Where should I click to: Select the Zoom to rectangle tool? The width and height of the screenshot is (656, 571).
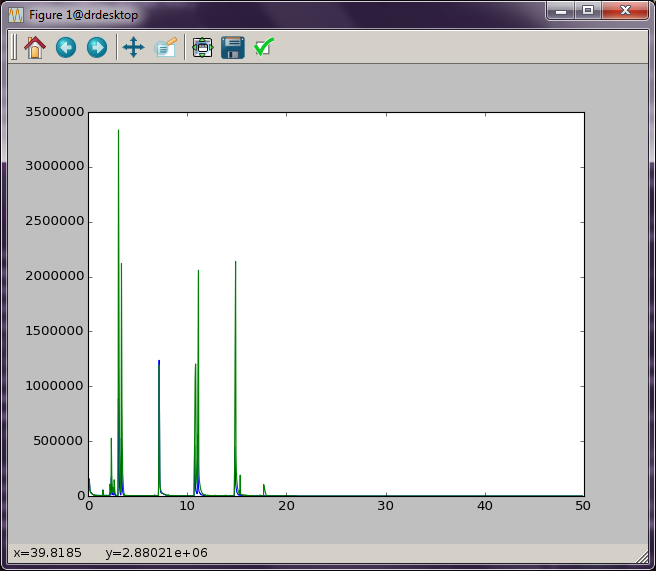166,47
